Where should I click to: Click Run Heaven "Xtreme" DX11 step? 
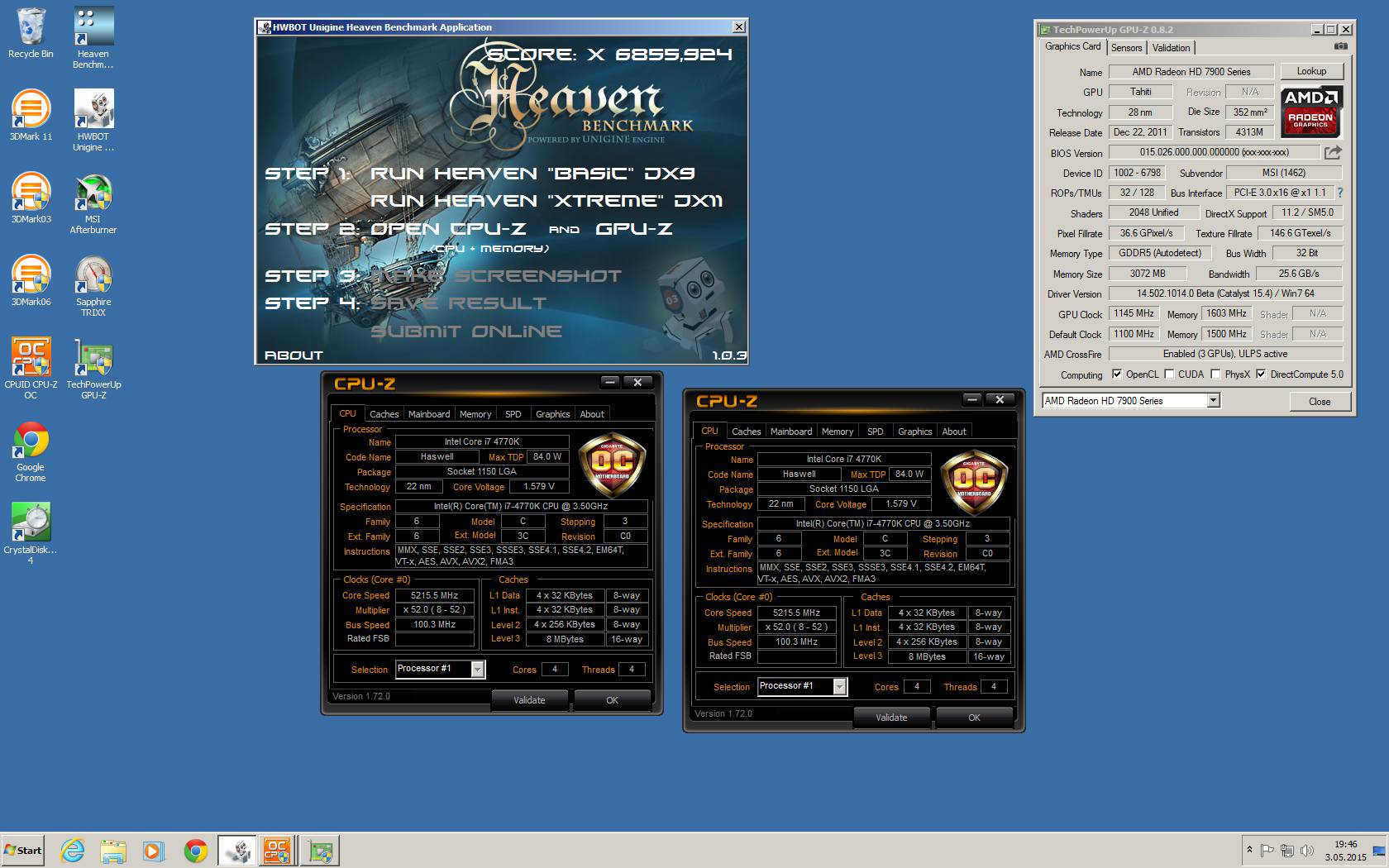pos(547,201)
